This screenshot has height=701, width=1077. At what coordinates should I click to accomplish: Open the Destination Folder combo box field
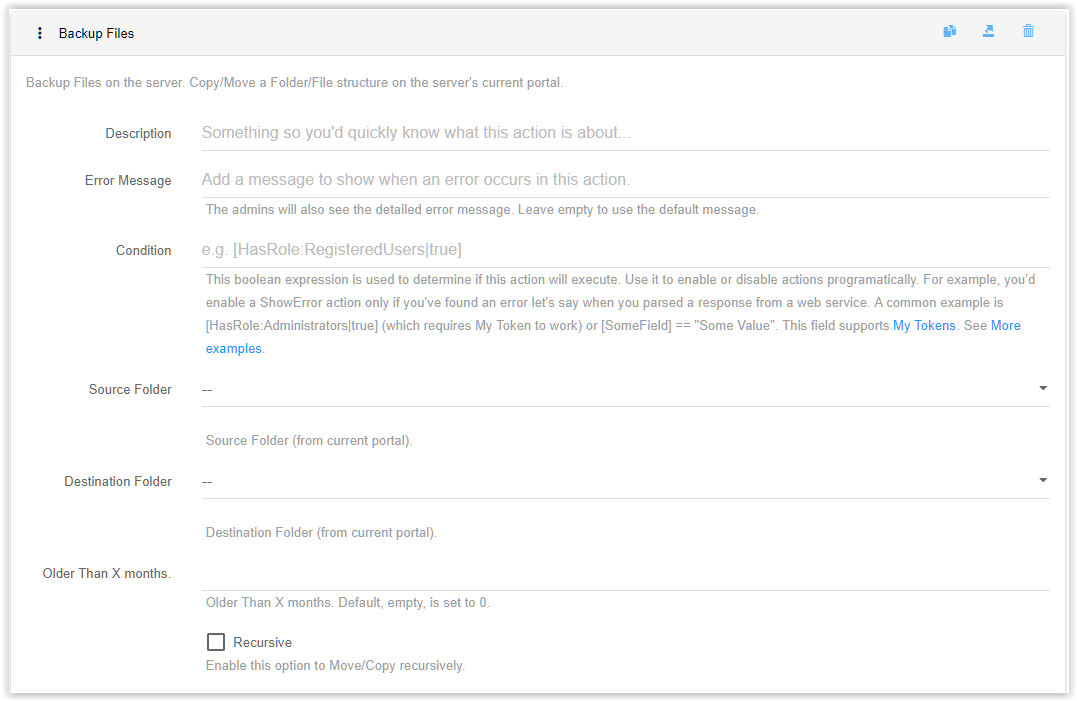pos(625,482)
